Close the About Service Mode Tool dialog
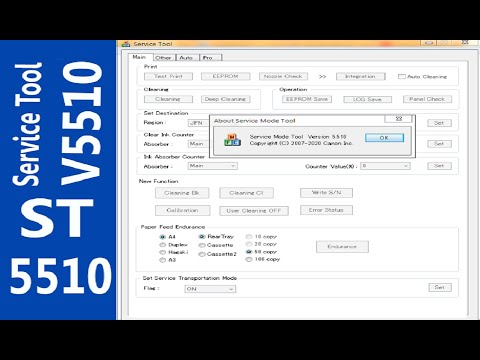 pos(398,118)
